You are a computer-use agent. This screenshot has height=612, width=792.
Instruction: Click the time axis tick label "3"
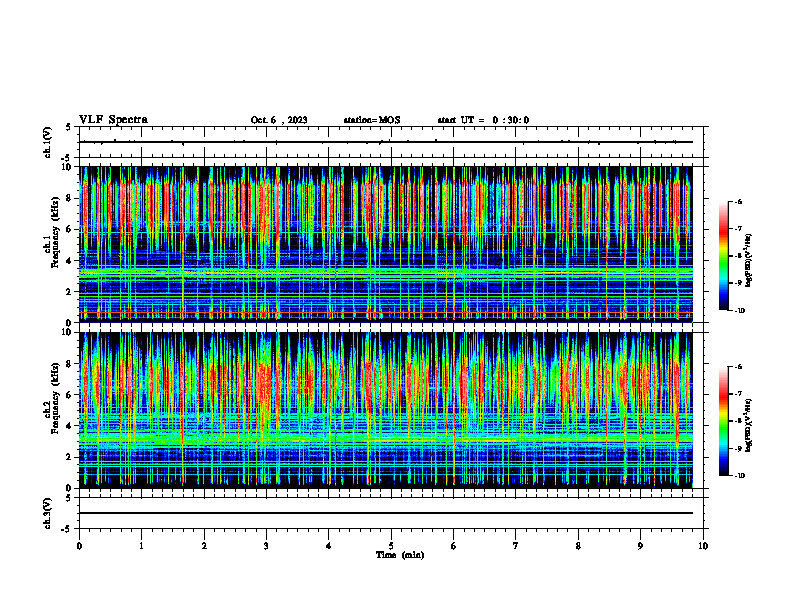coord(266,546)
